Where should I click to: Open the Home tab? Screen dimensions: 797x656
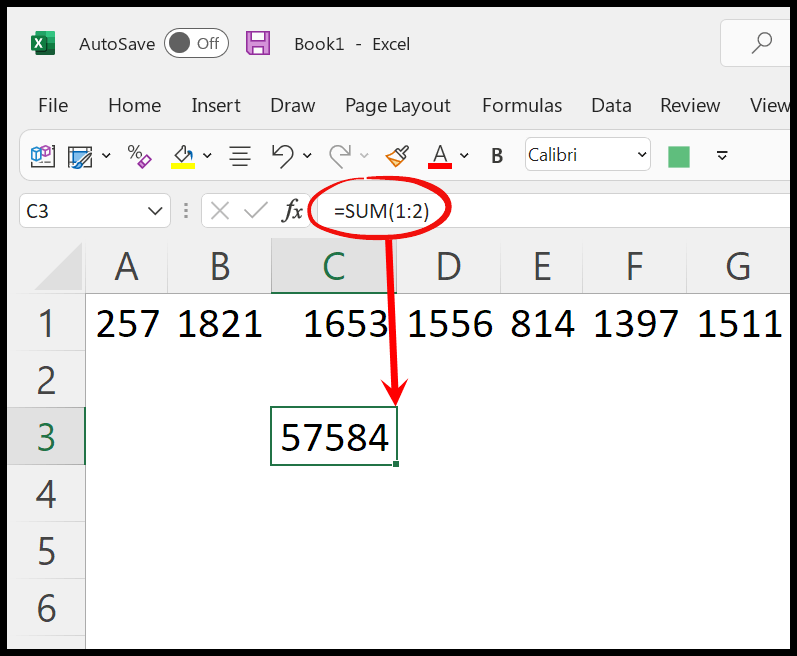click(135, 105)
